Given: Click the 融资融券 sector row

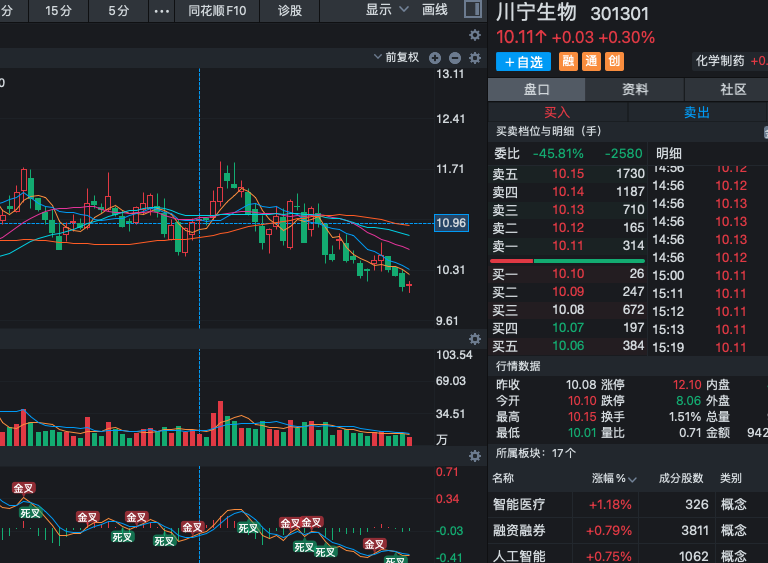Looking at the screenshot, I should click(x=628, y=530).
